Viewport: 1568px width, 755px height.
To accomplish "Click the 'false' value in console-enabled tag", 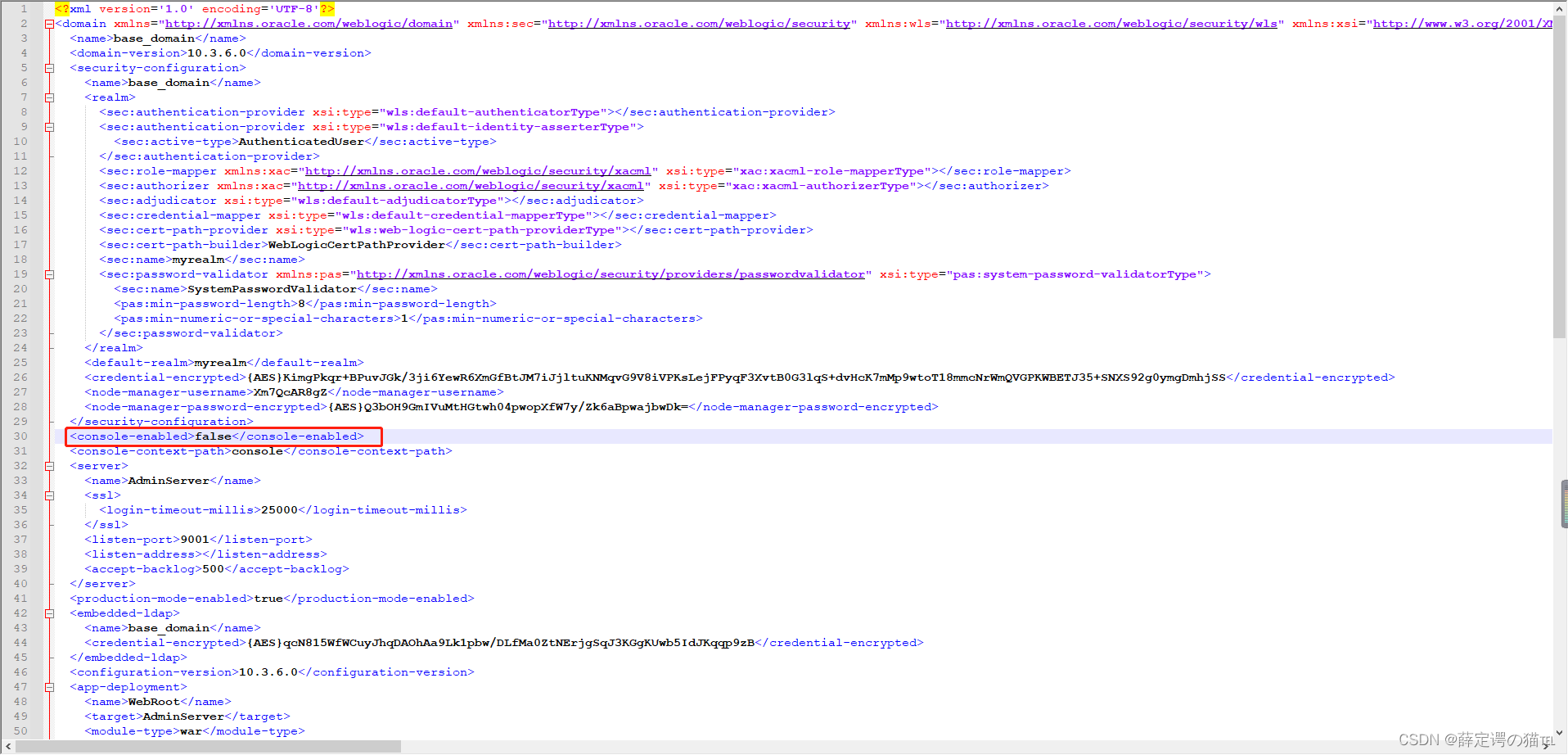I will click(x=213, y=436).
